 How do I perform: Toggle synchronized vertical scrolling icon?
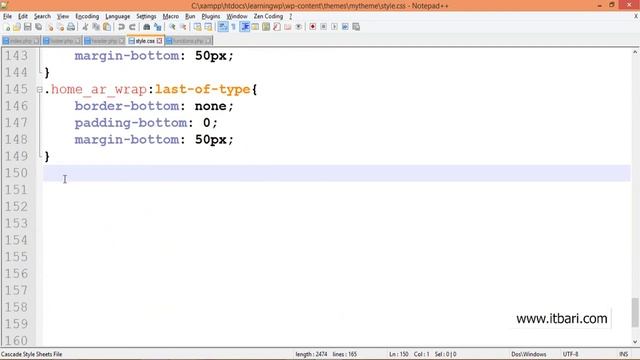pos(197,27)
